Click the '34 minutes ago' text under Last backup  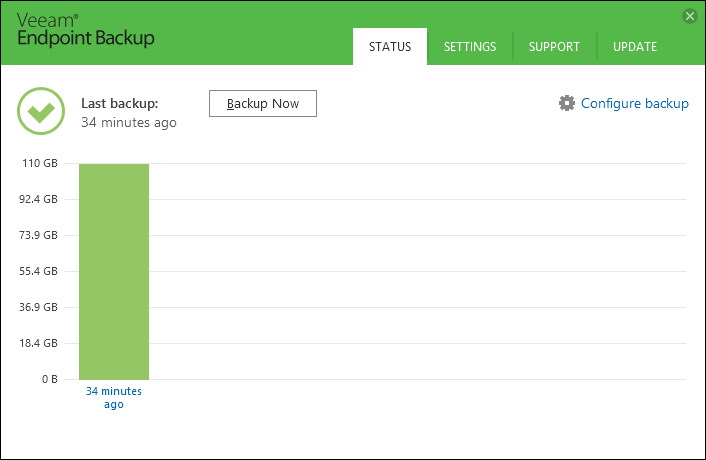129,122
